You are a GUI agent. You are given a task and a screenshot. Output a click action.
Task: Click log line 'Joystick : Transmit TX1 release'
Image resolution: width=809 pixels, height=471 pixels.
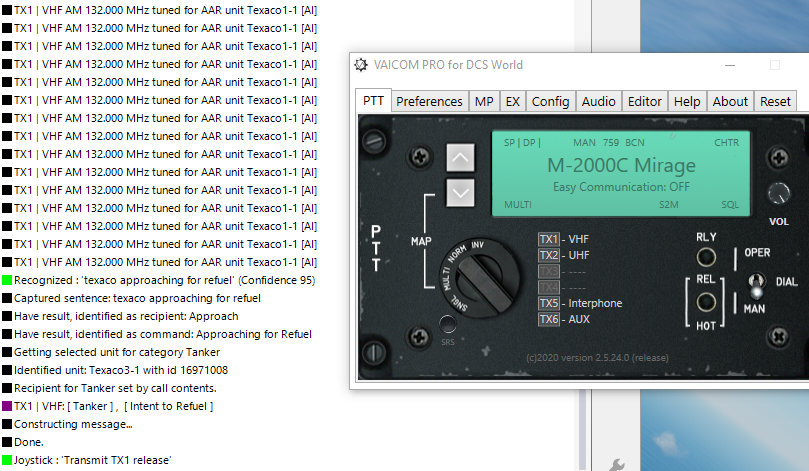pyautogui.click(x=92, y=460)
